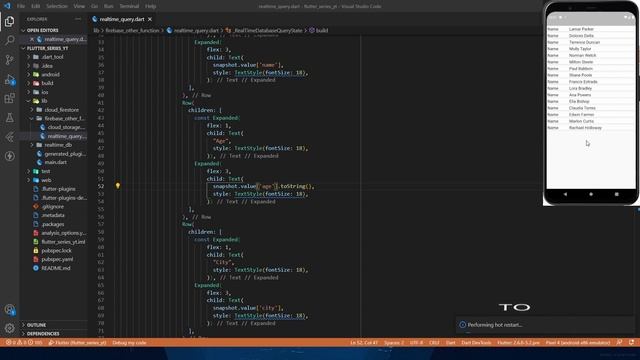Viewport: 640px width, 360px height.
Task: Open notifications bell in status bar
Action: coord(631,342)
